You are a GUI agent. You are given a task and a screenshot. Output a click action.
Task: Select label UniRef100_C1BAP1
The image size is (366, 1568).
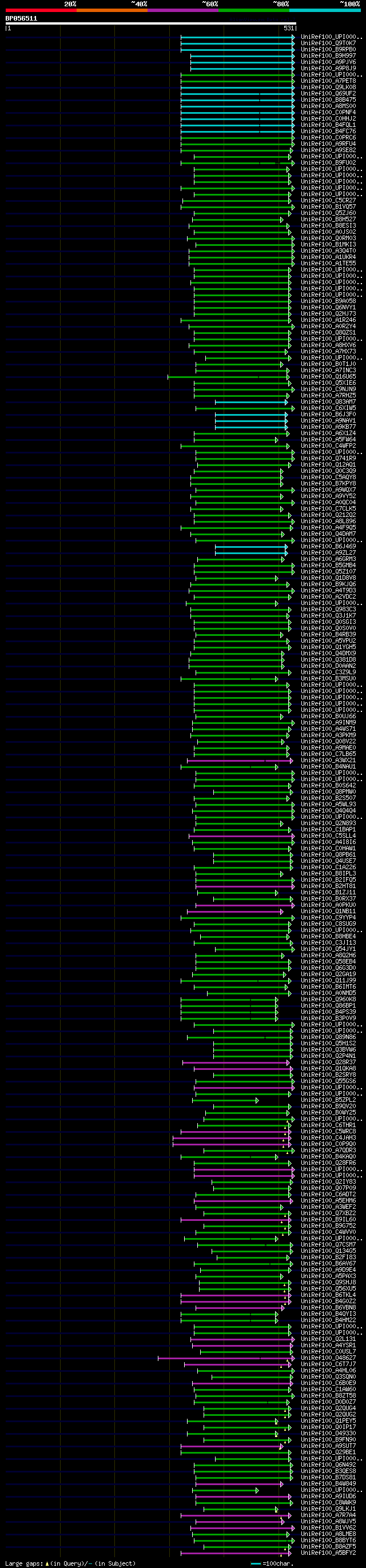(x=328, y=830)
